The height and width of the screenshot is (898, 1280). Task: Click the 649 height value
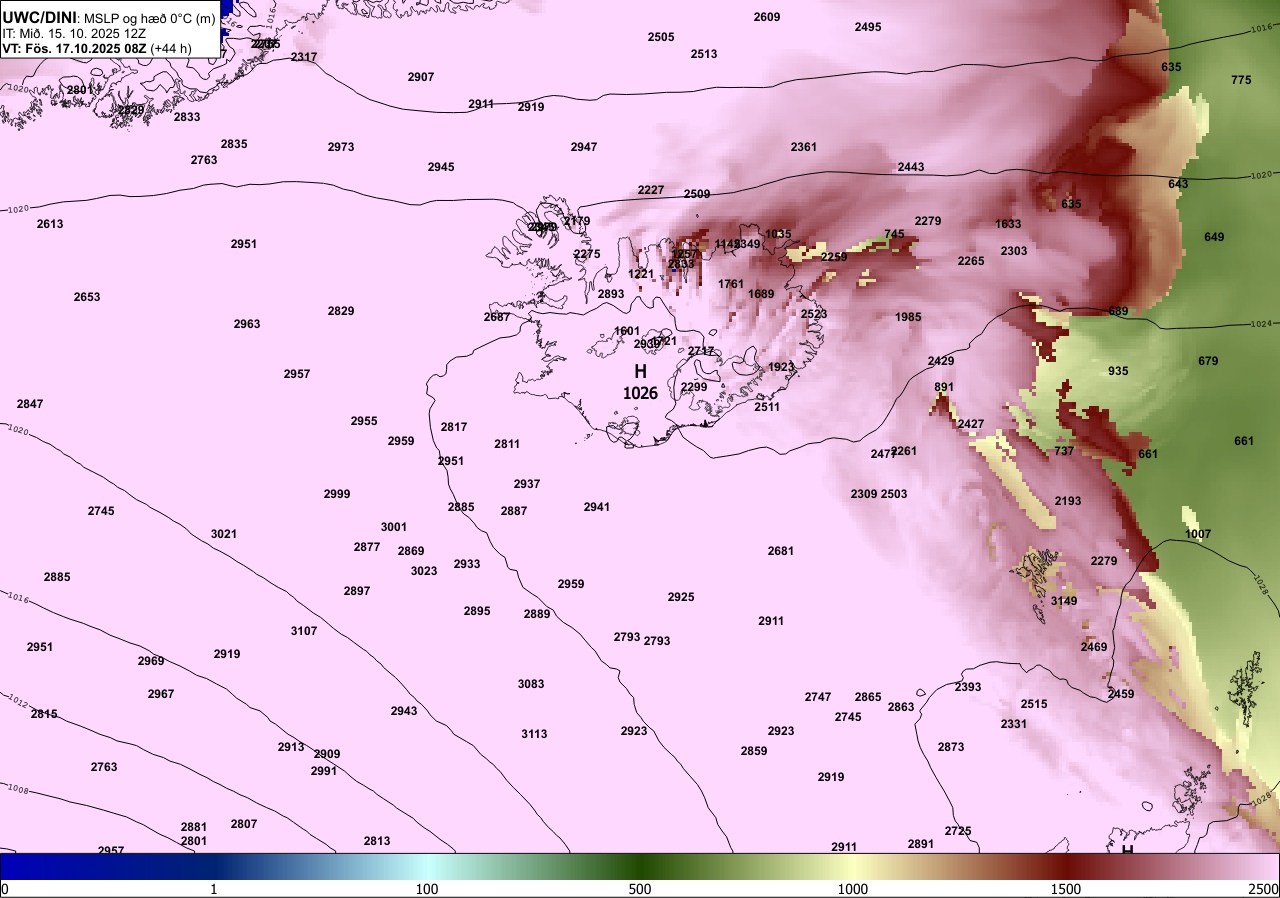[x=1214, y=237]
